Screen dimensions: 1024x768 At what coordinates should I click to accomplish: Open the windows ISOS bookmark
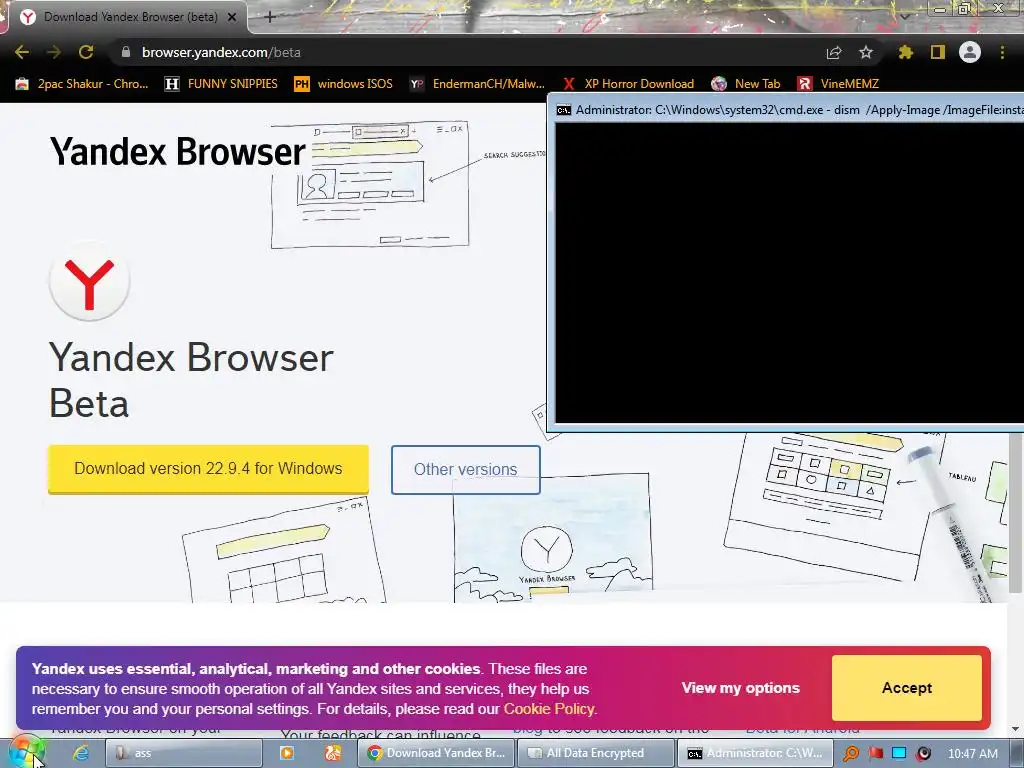point(344,84)
